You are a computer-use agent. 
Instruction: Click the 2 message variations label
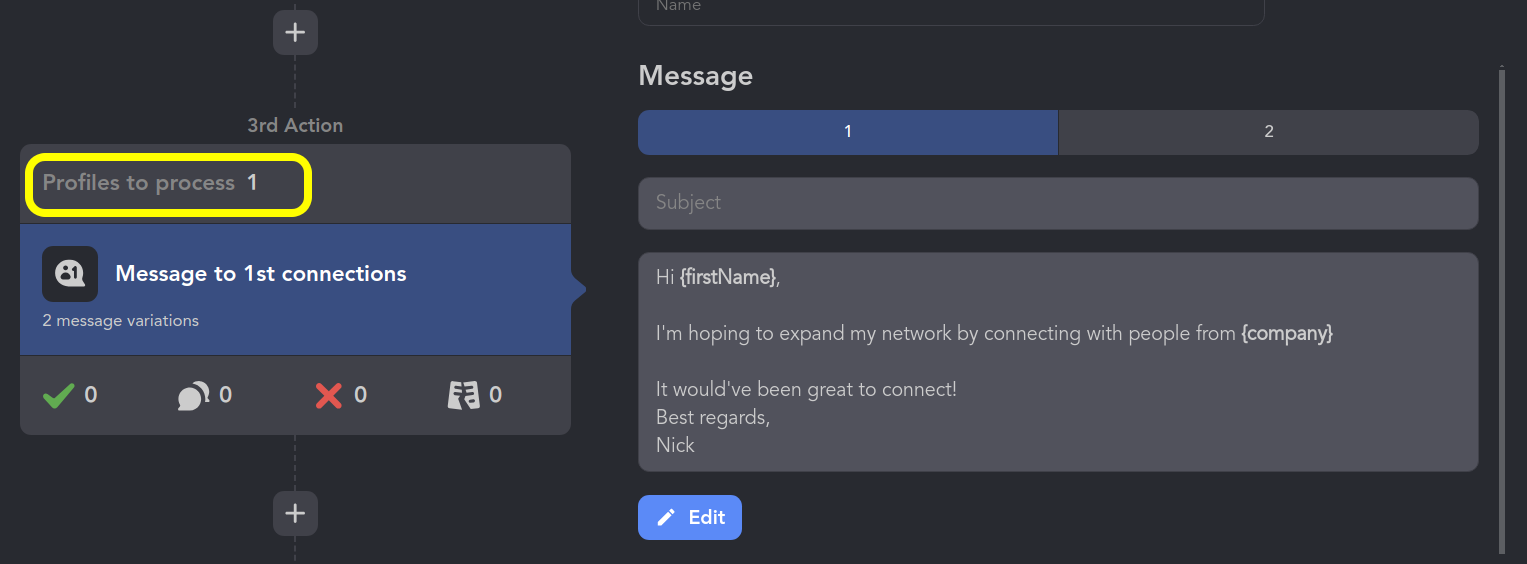[121, 321]
